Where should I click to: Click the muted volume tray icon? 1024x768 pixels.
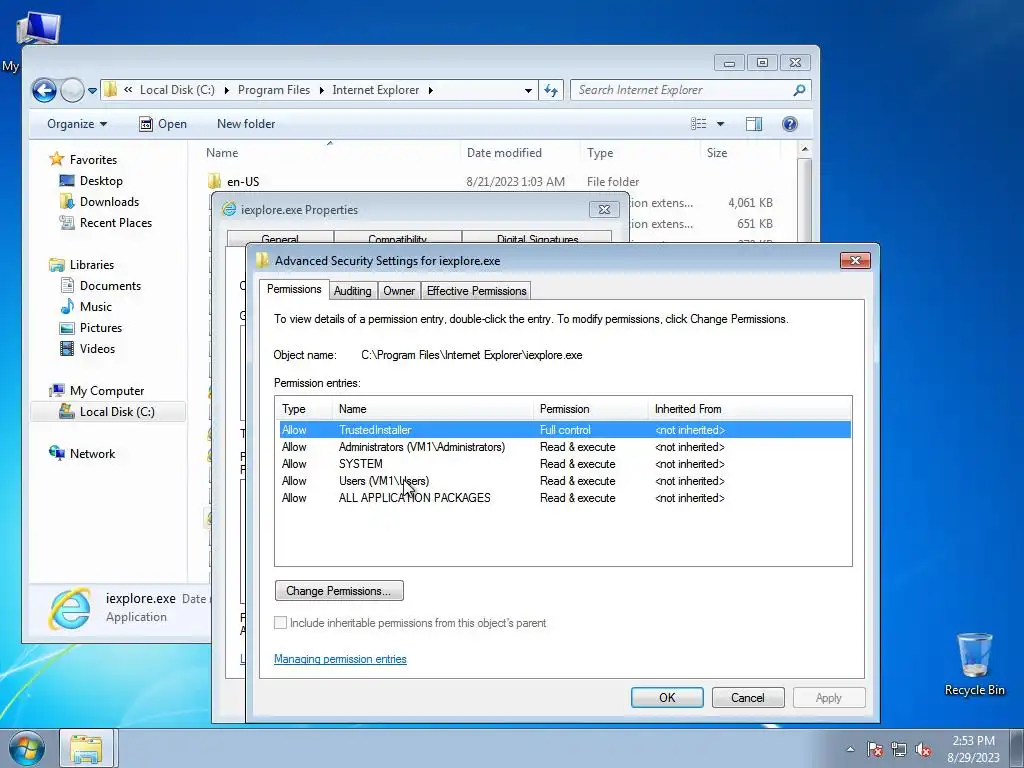coord(923,749)
